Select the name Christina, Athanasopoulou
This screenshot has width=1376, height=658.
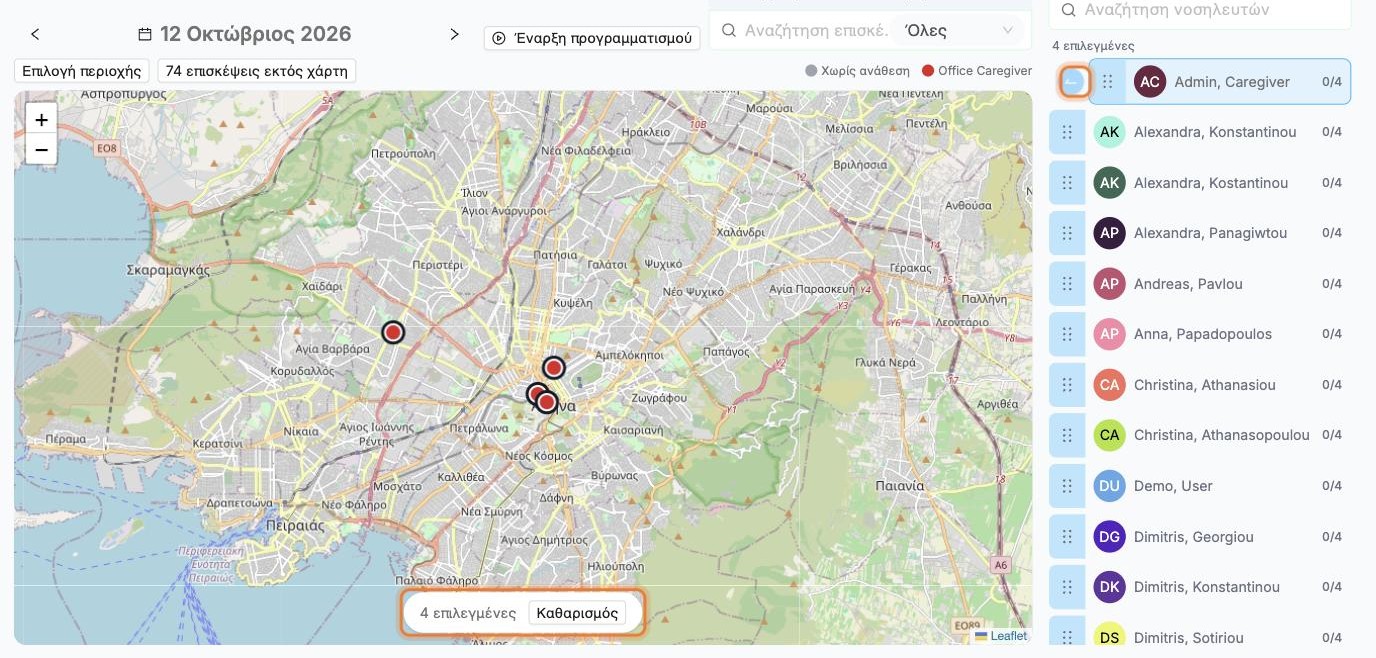tap(1222, 435)
